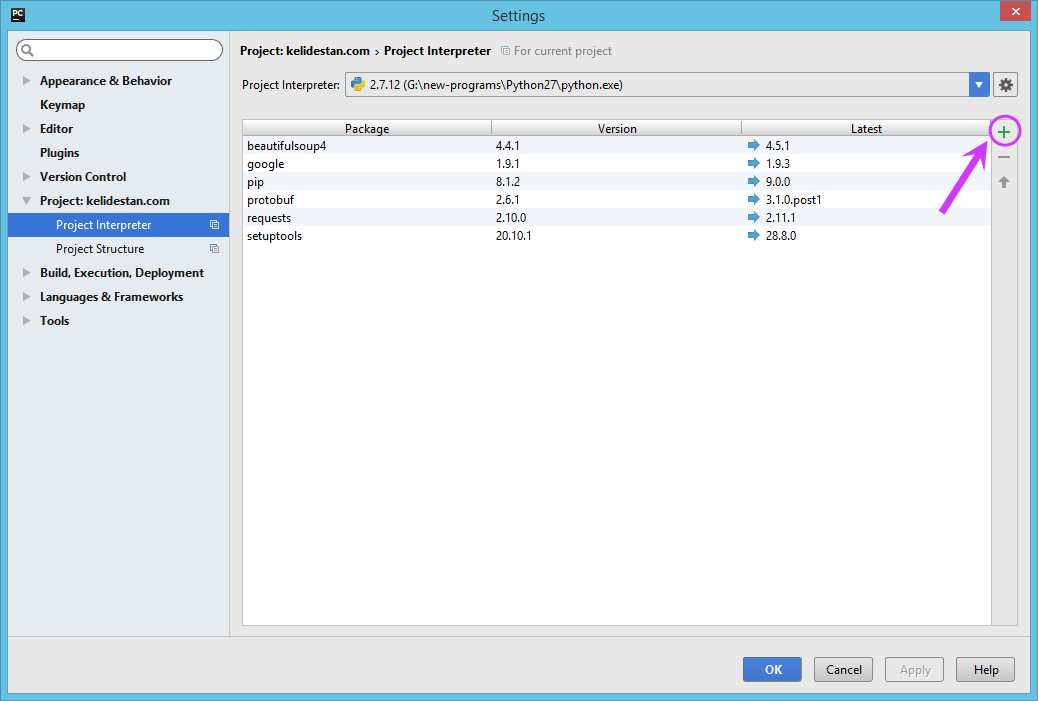Select the requests package row

tap(616, 217)
